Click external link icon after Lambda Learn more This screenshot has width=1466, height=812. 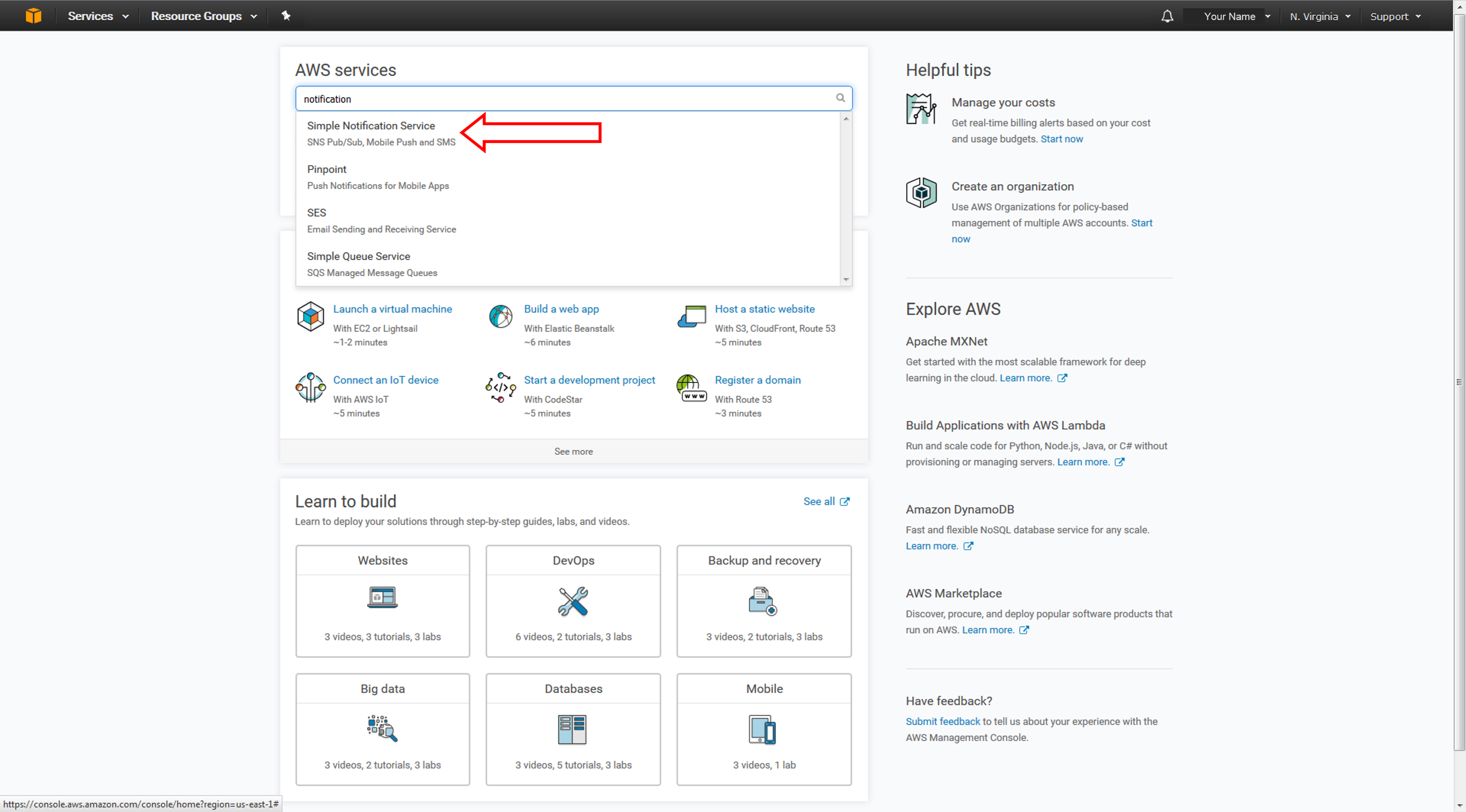point(1120,462)
